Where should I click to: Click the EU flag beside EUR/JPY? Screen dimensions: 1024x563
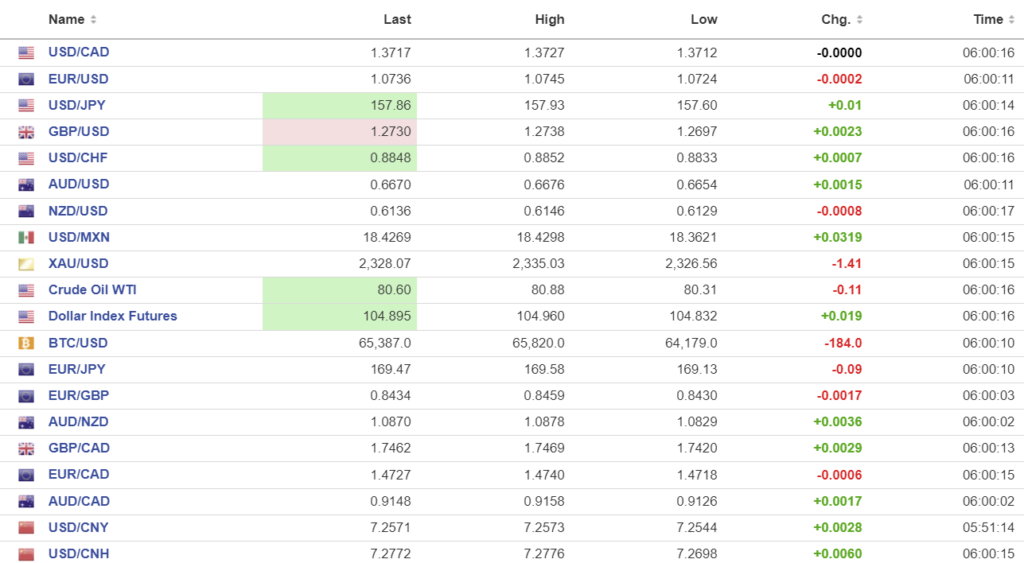point(26,369)
